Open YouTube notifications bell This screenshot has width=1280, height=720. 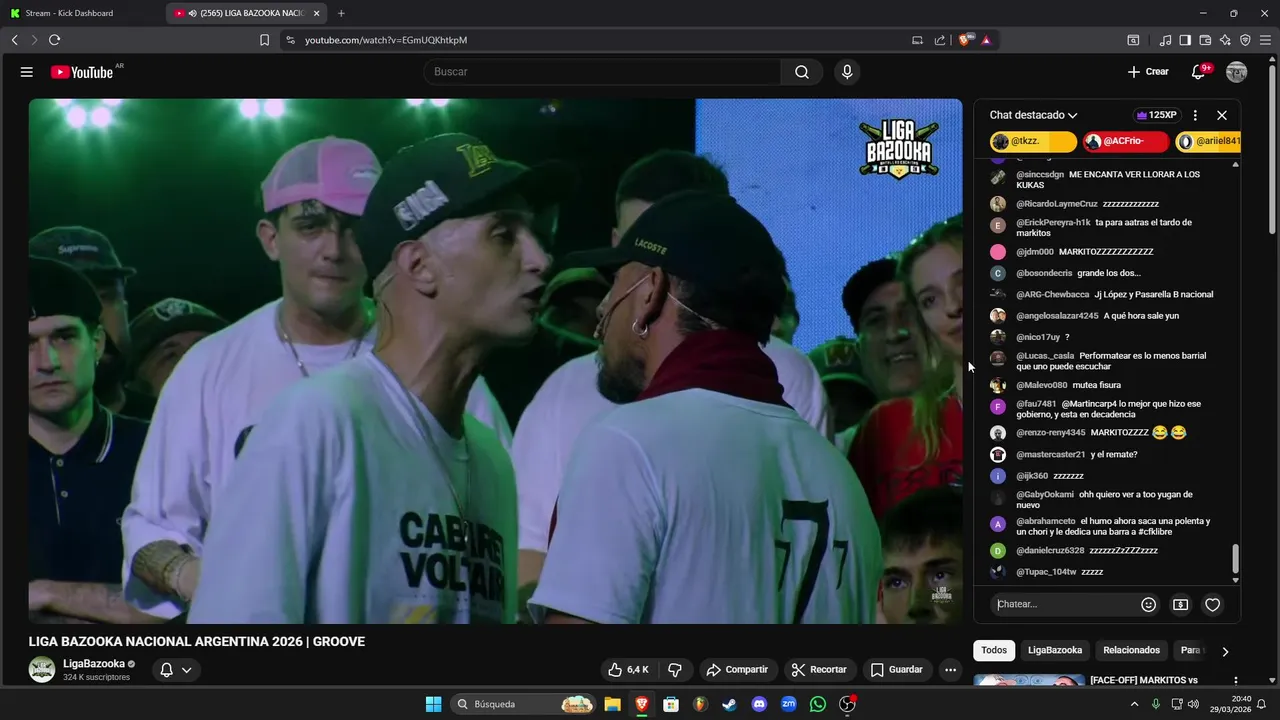coord(1198,72)
